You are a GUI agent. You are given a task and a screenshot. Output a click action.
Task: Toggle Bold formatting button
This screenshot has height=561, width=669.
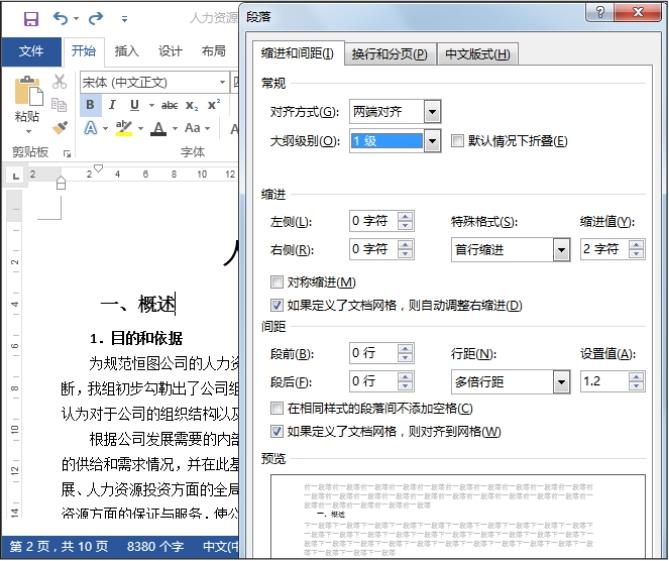pyautogui.click(x=90, y=105)
